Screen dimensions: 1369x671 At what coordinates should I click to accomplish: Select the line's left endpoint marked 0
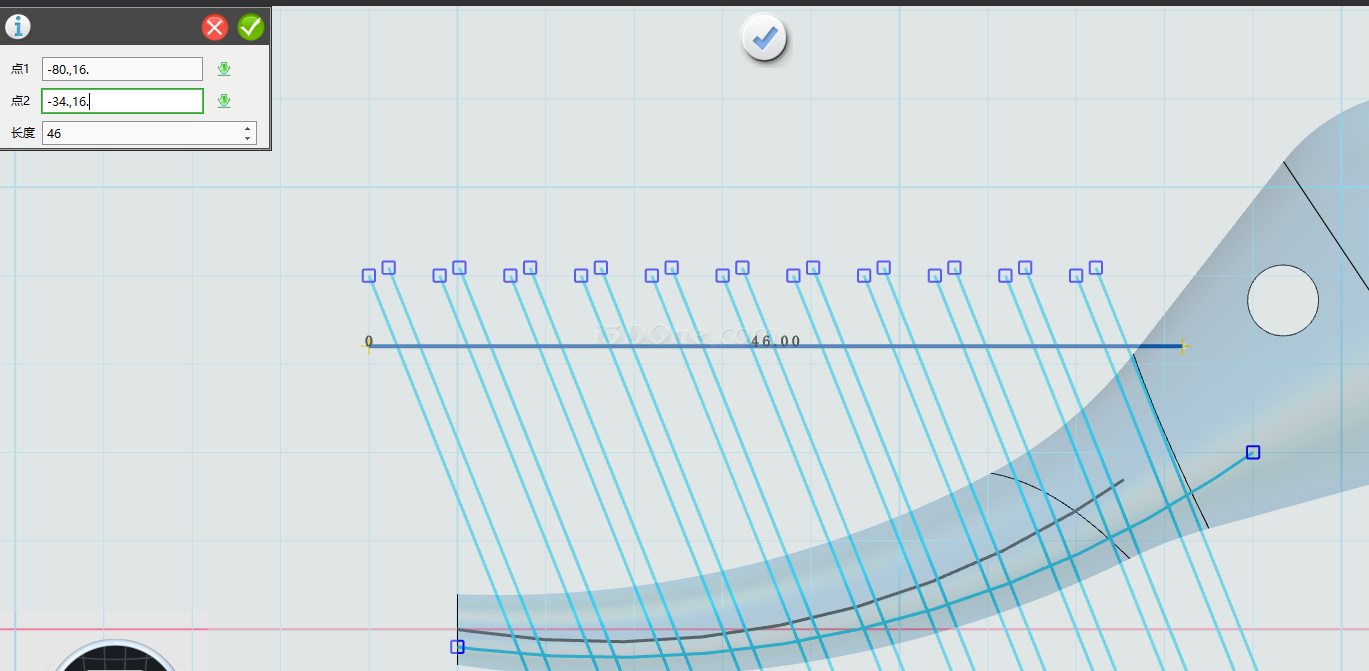(x=369, y=346)
